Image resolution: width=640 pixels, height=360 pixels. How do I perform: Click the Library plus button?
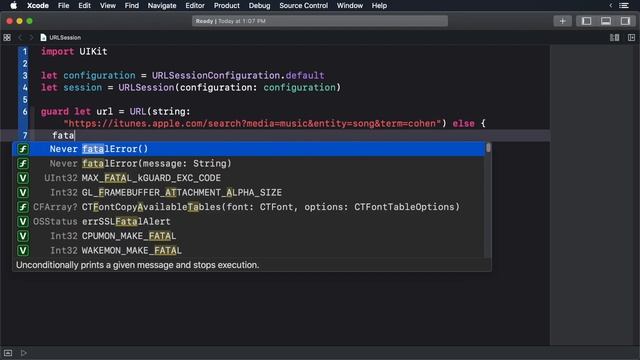tap(562, 21)
